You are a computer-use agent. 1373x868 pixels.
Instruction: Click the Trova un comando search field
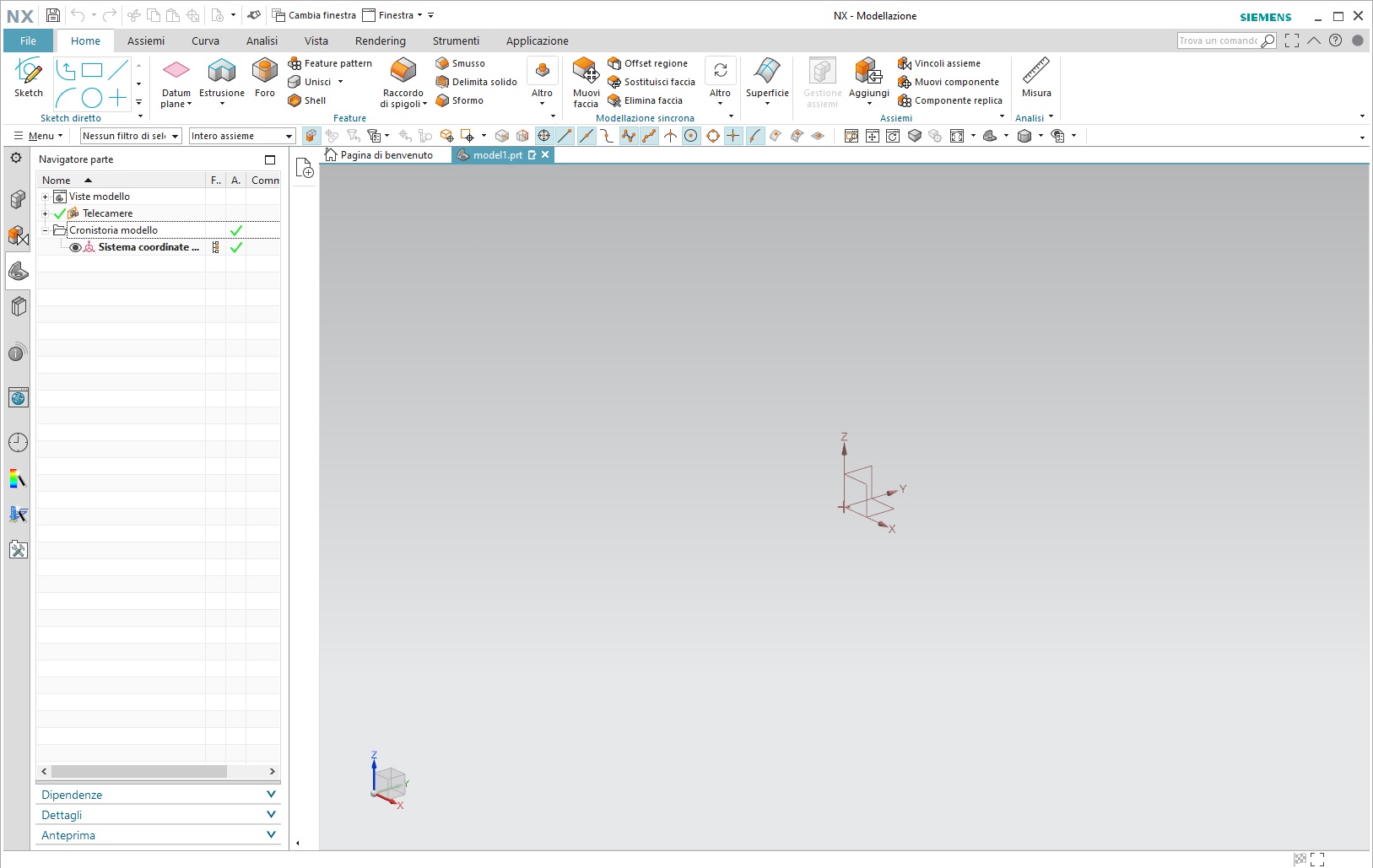[1219, 40]
